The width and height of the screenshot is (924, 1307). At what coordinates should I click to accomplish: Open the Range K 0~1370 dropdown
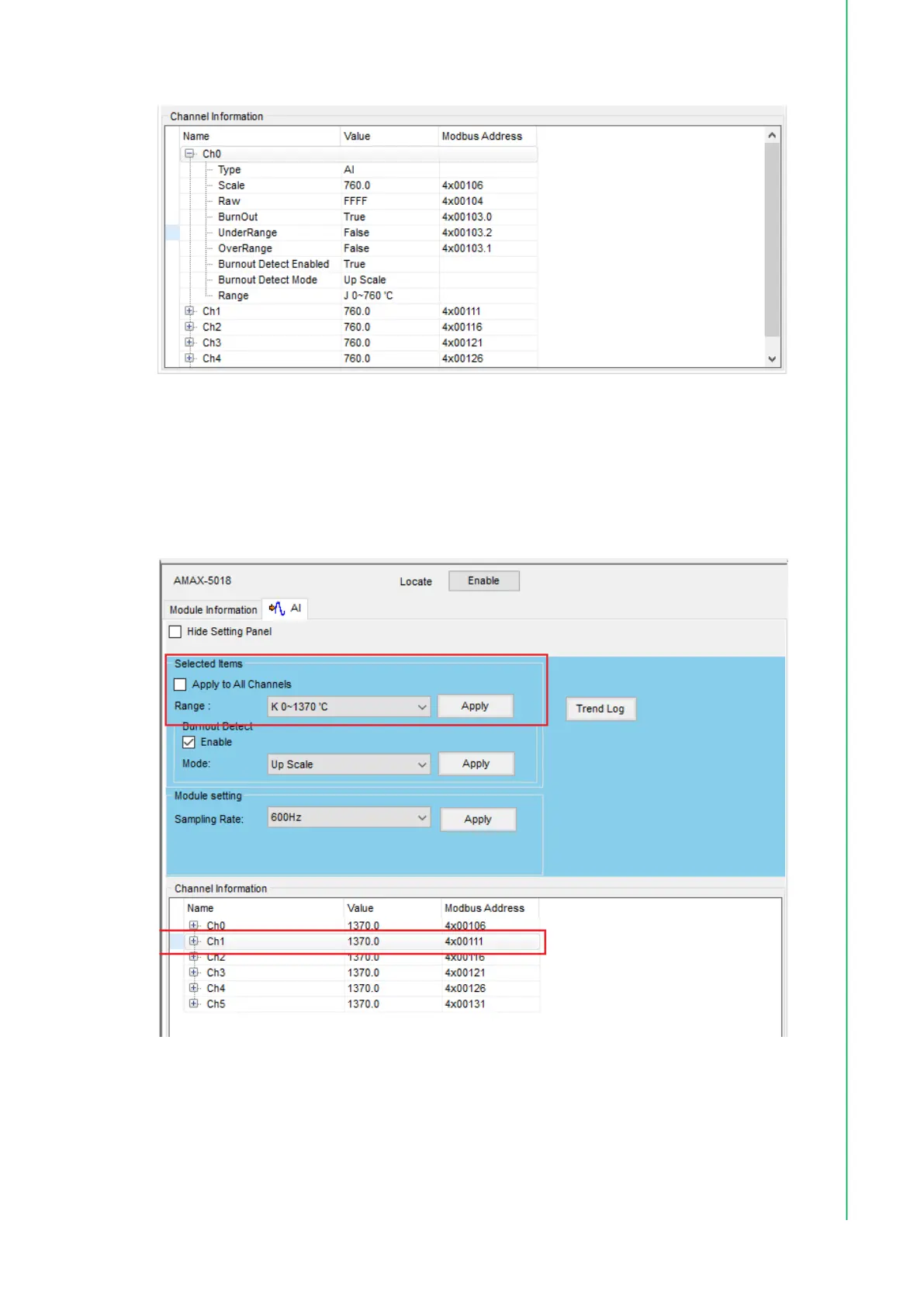pos(348,707)
